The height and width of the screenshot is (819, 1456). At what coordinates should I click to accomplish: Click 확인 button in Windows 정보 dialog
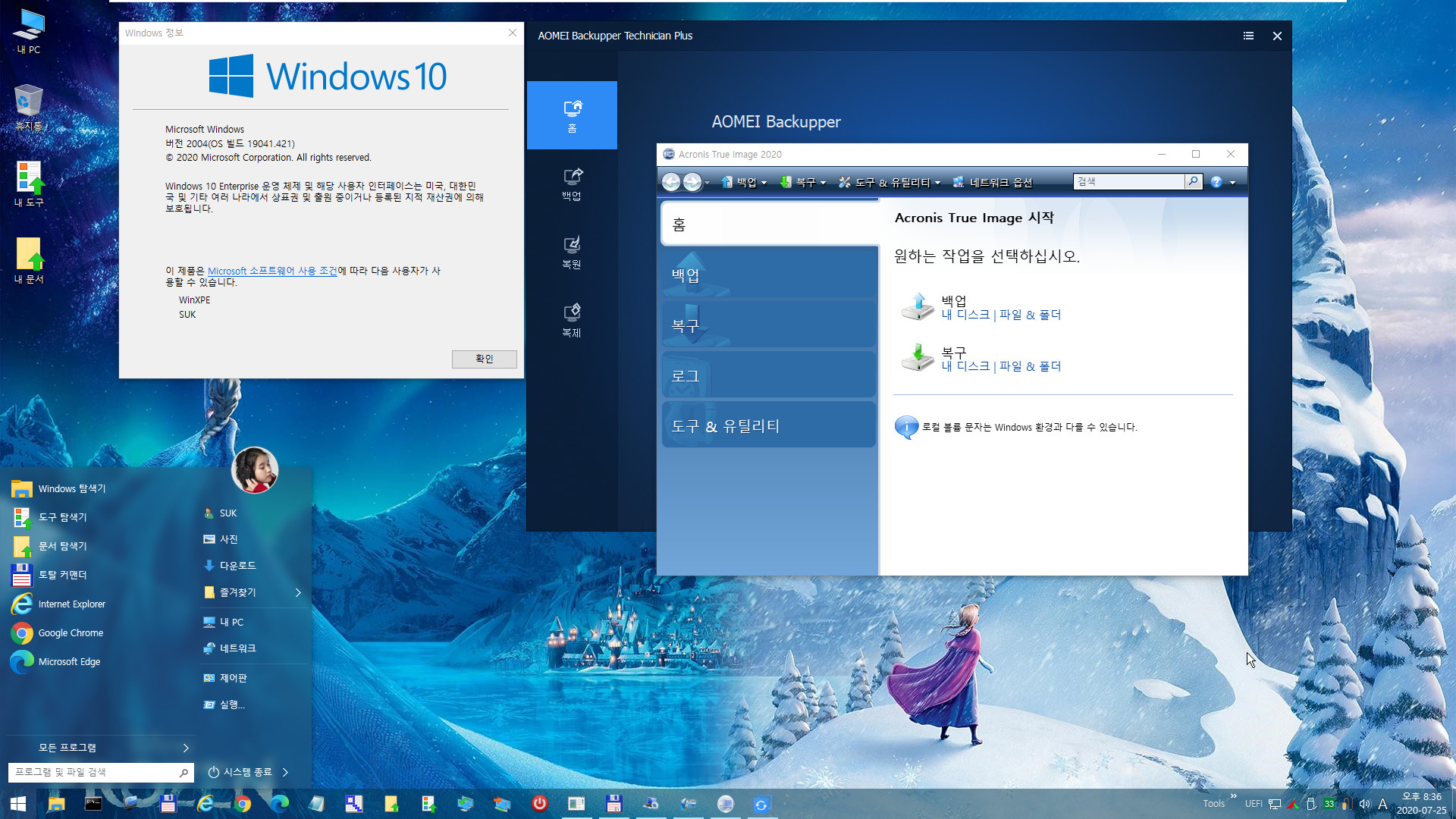pos(484,359)
